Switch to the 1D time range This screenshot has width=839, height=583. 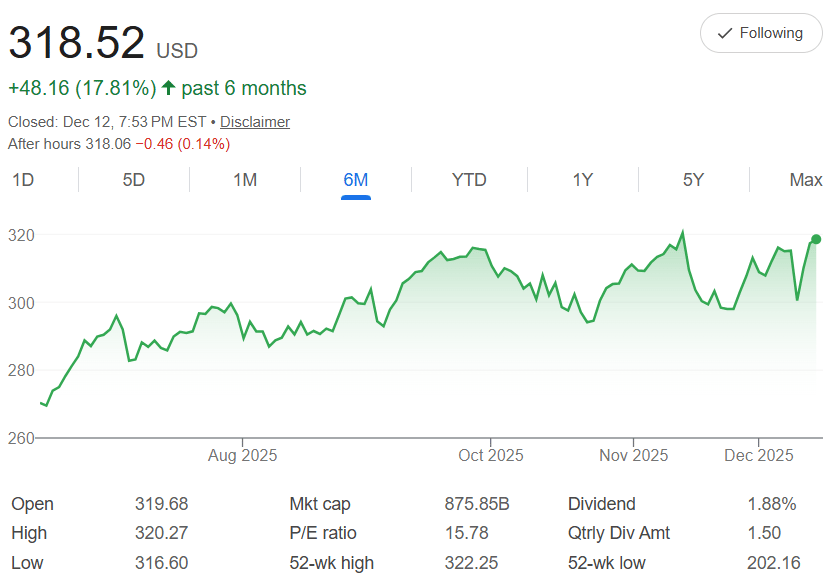point(22,180)
